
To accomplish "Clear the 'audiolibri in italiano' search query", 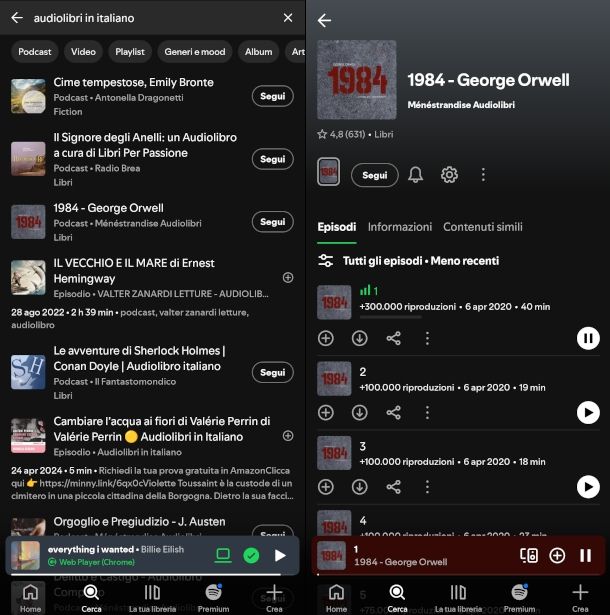I will (288, 18).
